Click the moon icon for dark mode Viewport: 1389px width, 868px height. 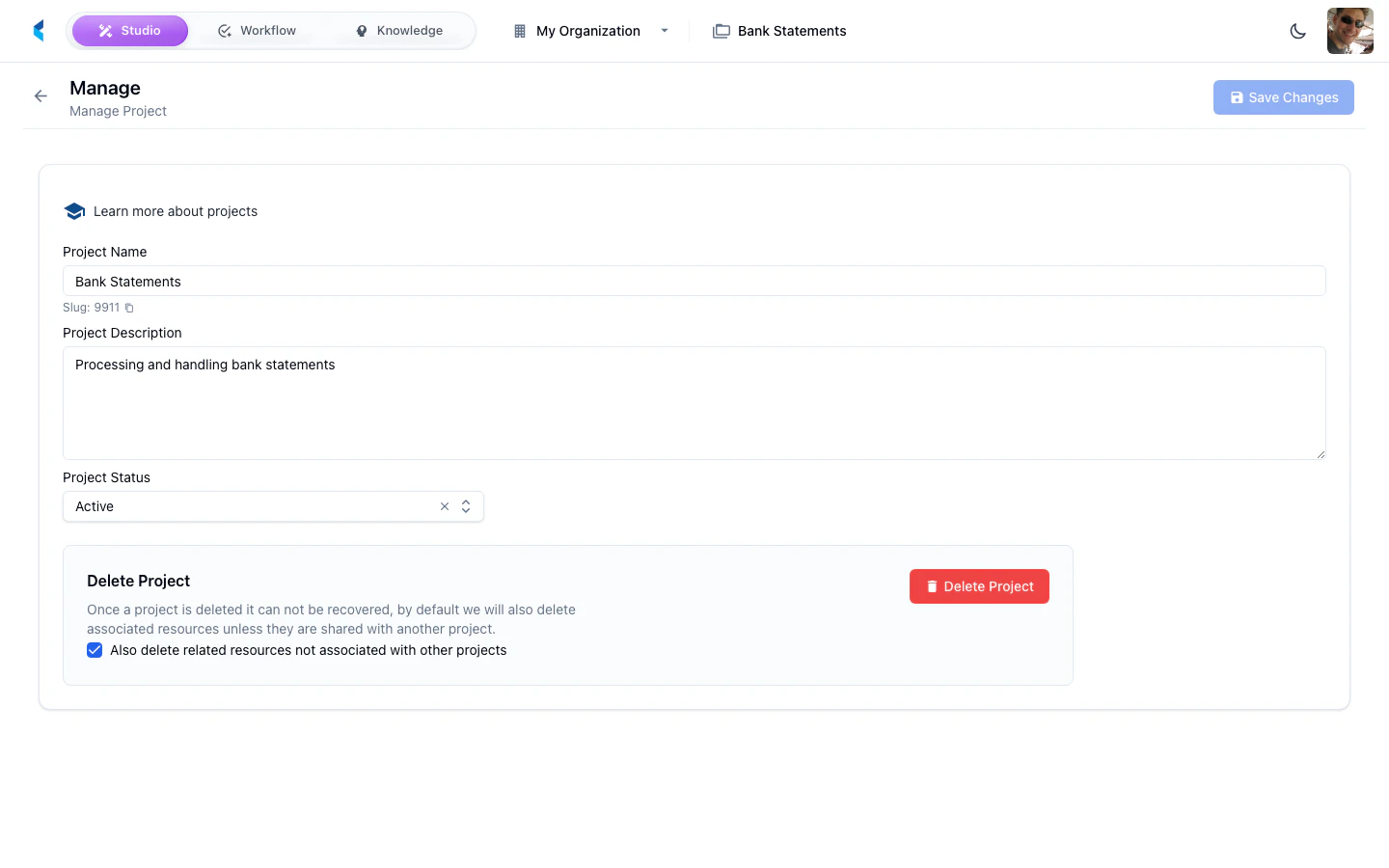(1297, 30)
